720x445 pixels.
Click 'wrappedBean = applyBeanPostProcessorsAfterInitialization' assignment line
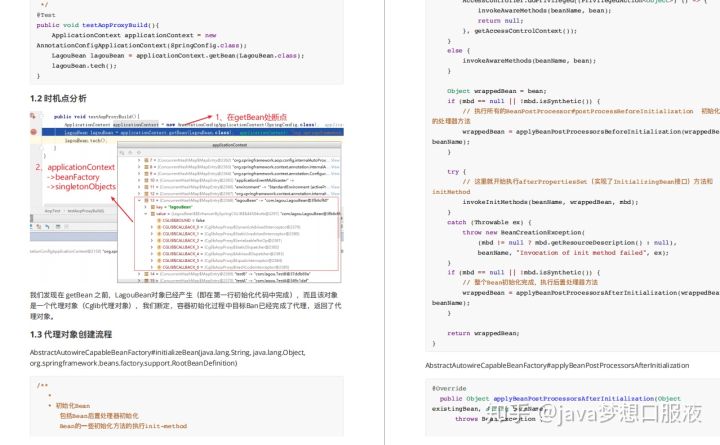coord(591,293)
